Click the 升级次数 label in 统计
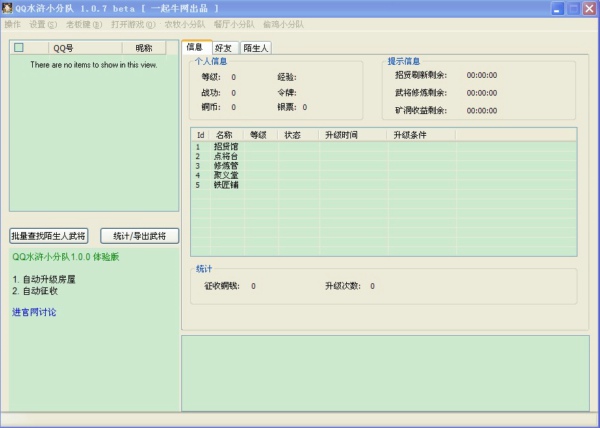 [343, 286]
